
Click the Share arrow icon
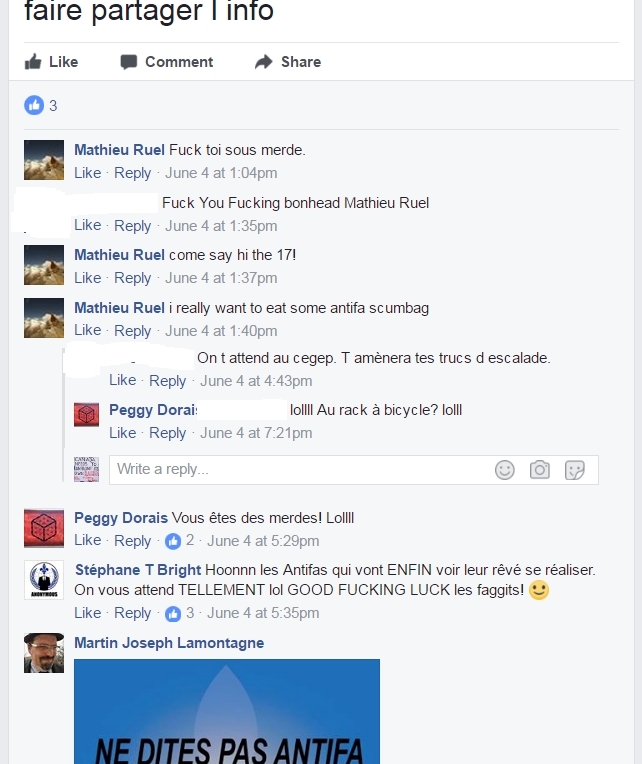click(264, 62)
